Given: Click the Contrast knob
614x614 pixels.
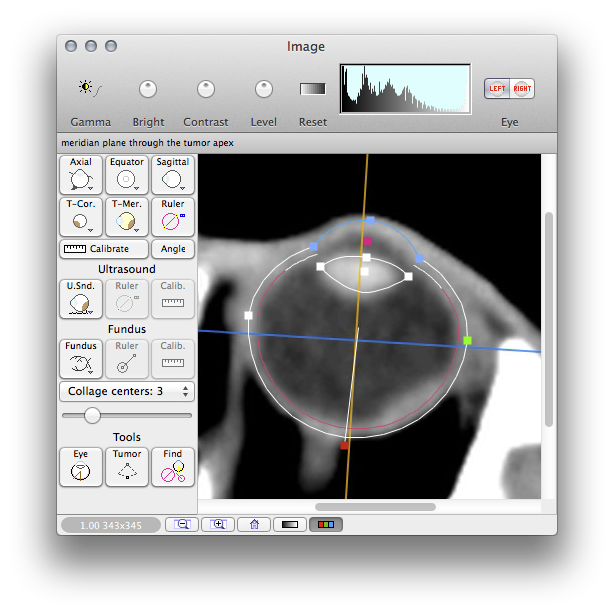Looking at the screenshot, I should tap(206, 89).
